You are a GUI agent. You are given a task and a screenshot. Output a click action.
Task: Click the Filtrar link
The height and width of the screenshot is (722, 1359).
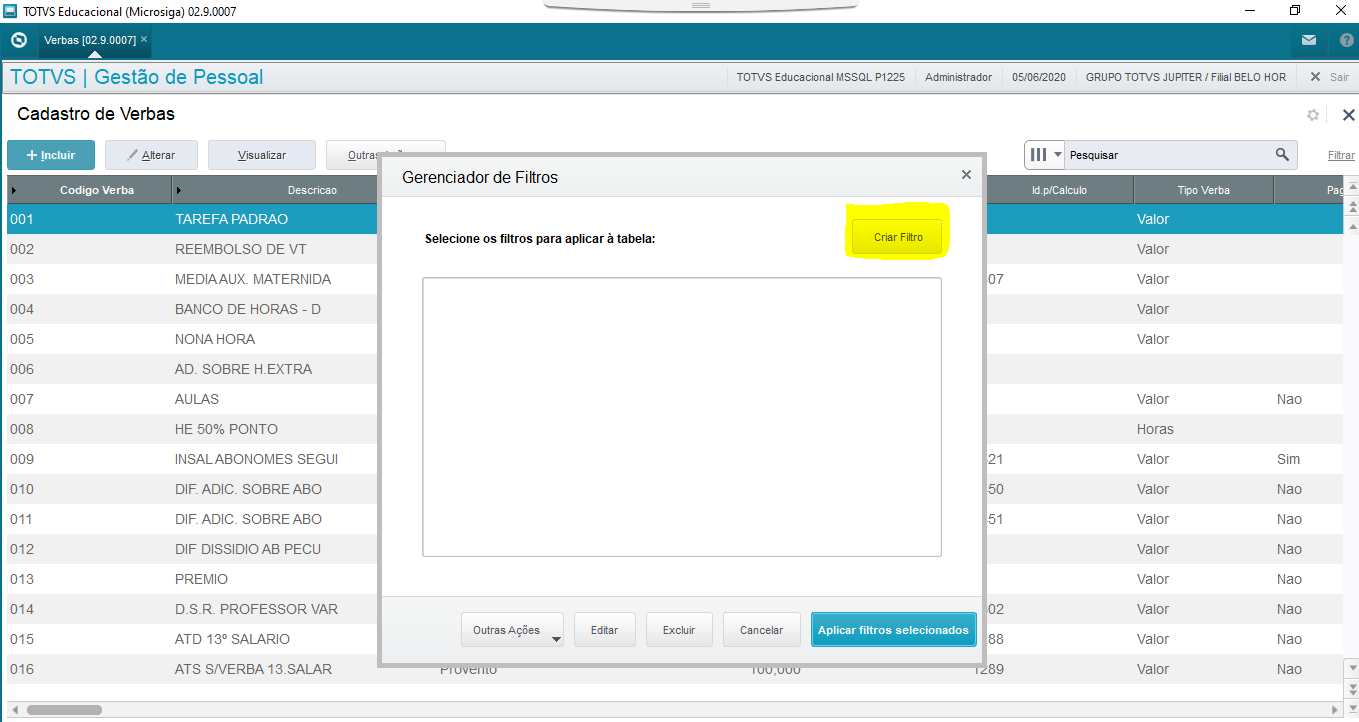tap(1341, 155)
